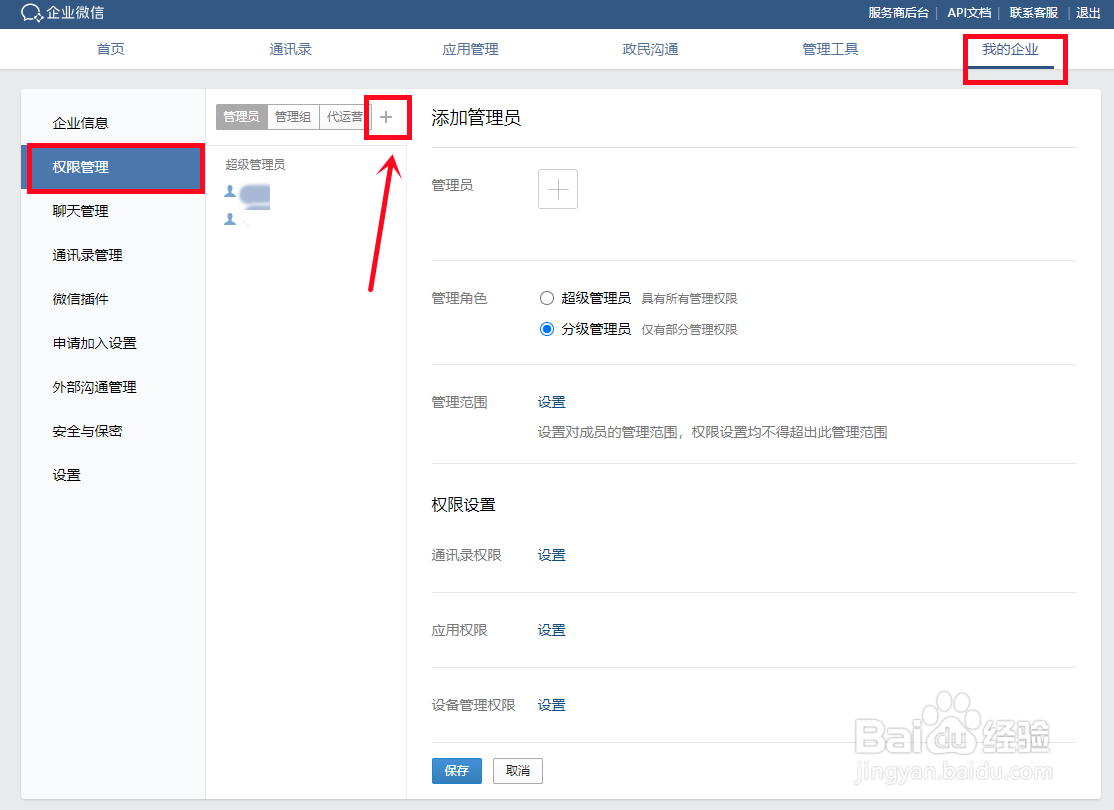This screenshot has width=1114, height=810.
Task: Open the 应用管理 menu item
Action: [x=470, y=48]
